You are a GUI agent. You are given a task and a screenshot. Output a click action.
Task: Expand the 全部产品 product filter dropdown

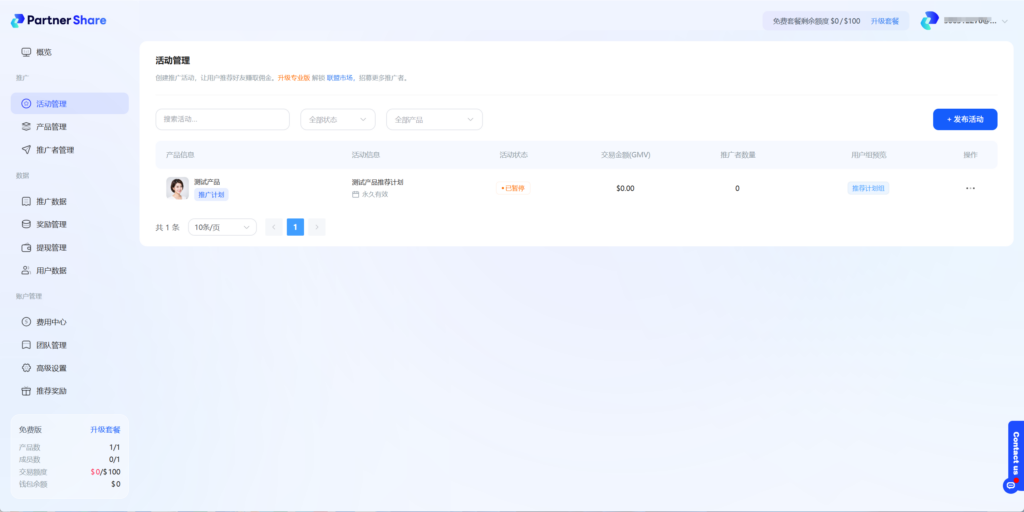coord(434,119)
